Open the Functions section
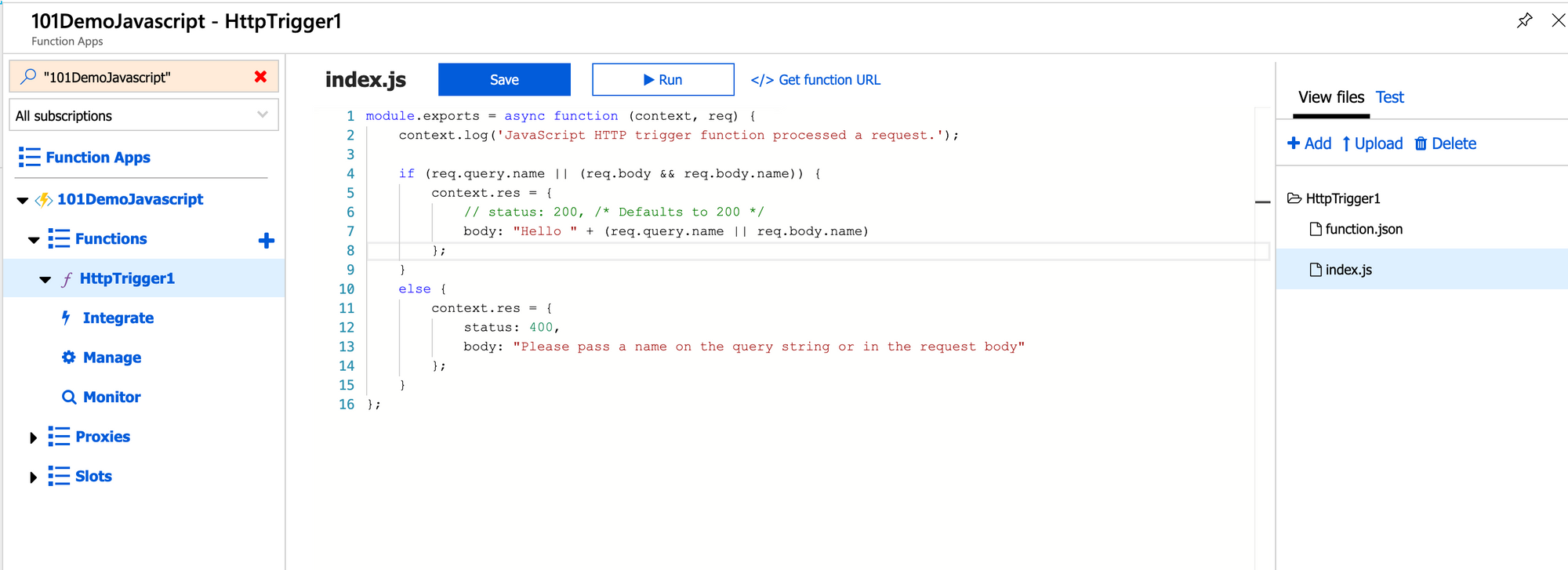1568x570 pixels. (x=111, y=238)
